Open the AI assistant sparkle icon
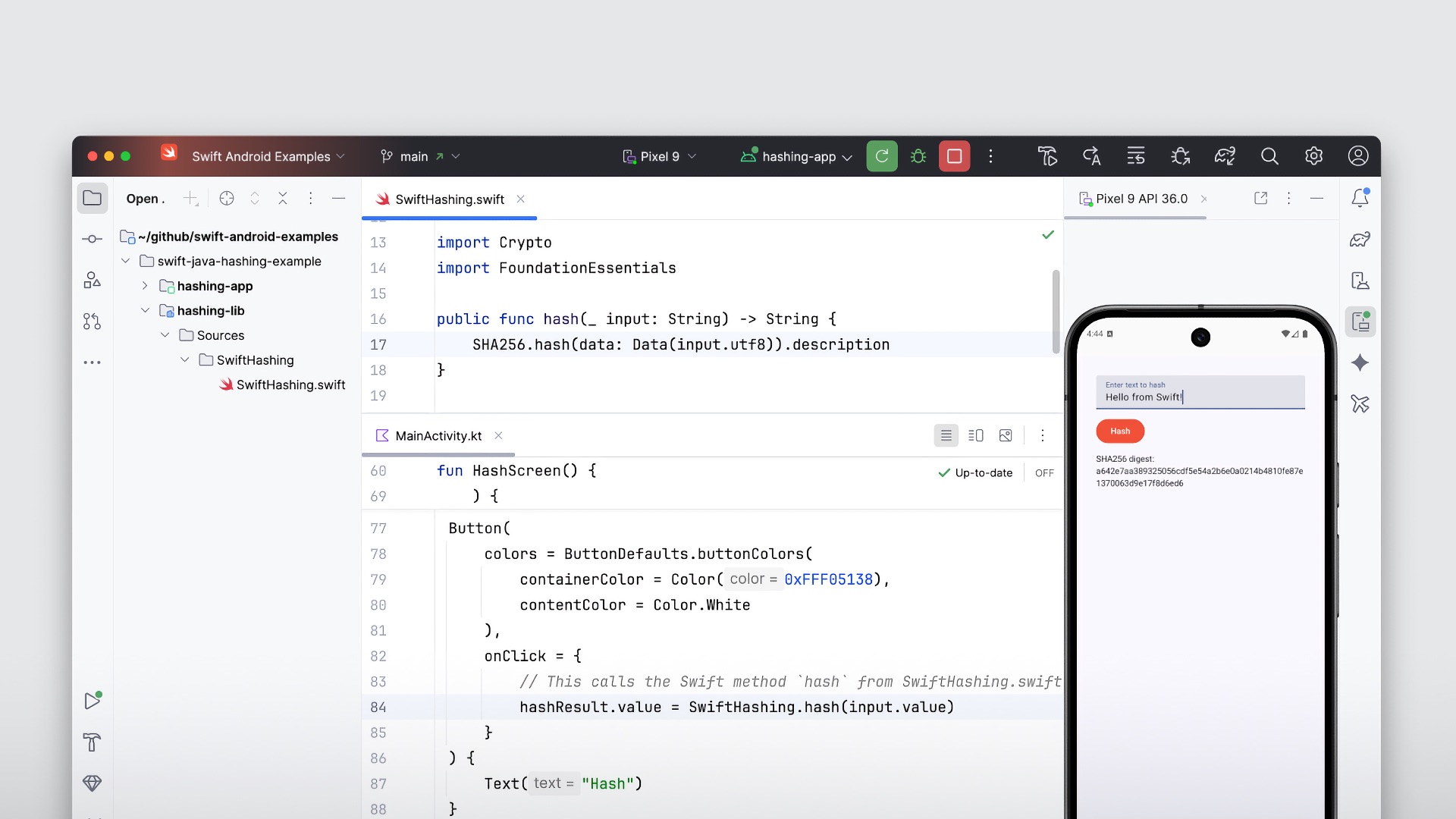This screenshot has width=1456, height=819. coord(1361,363)
